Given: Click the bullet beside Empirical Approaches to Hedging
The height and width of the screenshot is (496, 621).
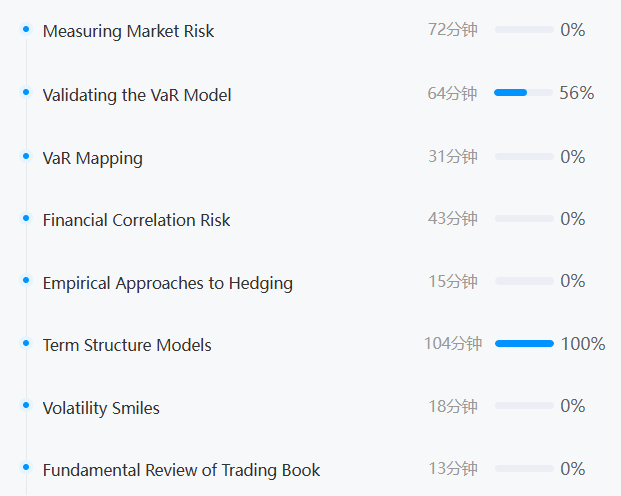Looking at the screenshot, I should [26, 280].
